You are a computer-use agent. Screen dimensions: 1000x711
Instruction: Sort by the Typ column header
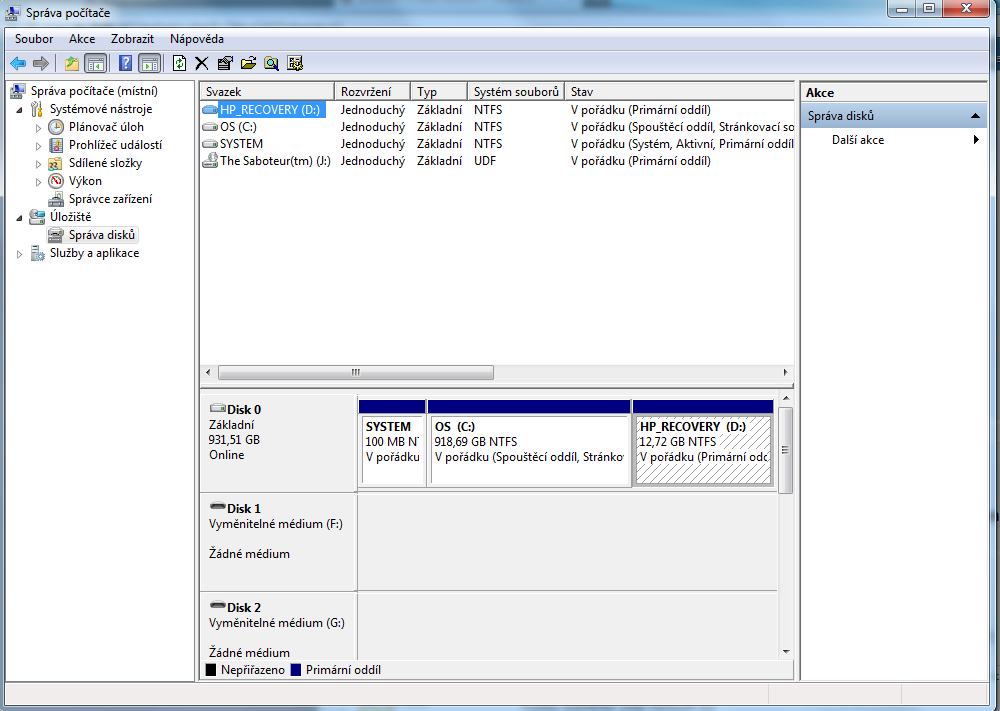(x=439, y=91)
